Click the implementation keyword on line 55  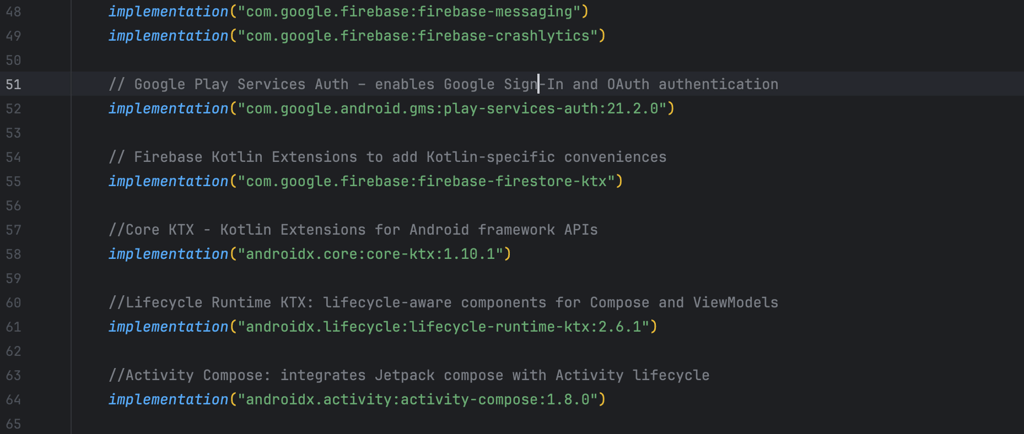click(168, 181)
